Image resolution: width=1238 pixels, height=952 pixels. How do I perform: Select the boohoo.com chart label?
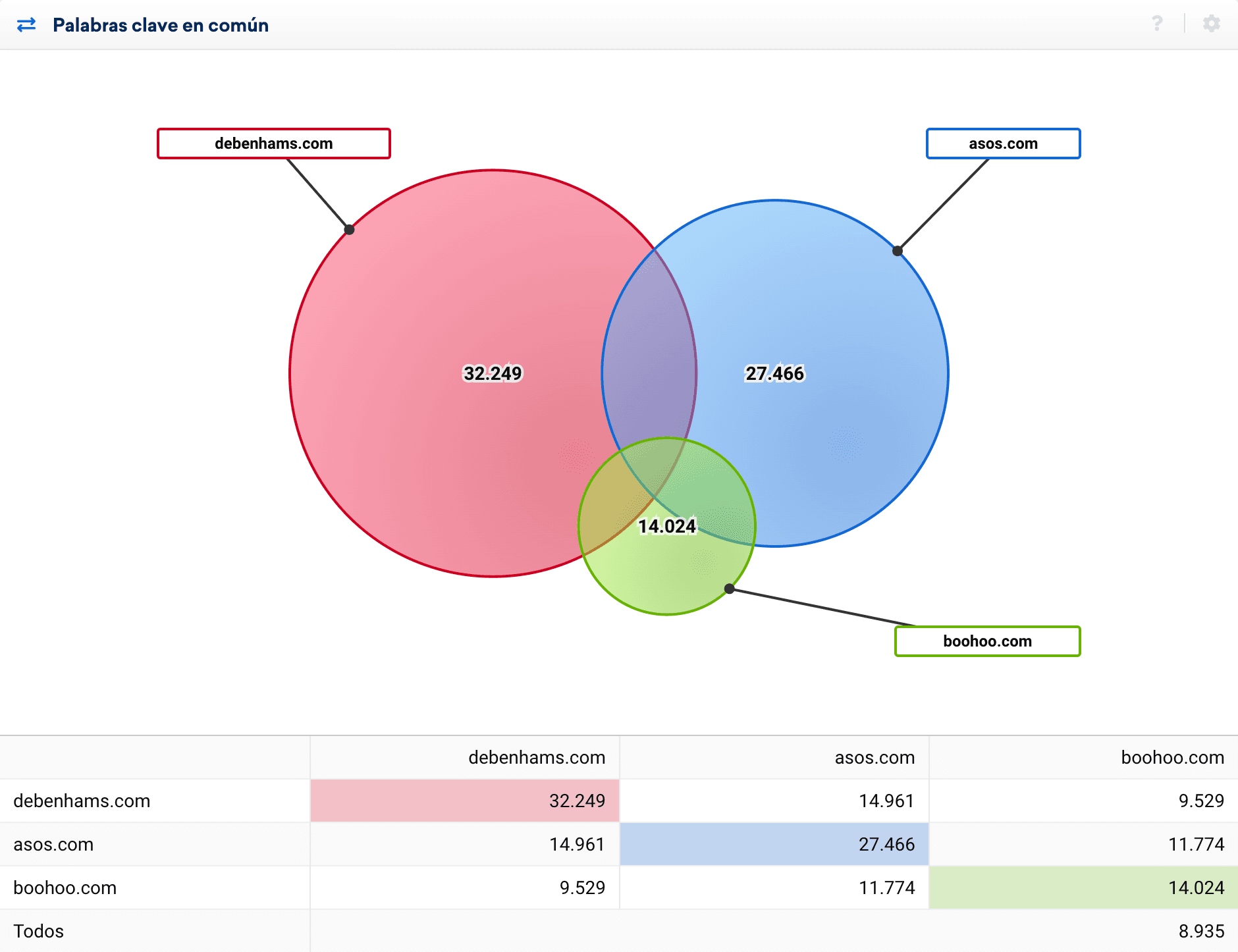coord(987,641)
